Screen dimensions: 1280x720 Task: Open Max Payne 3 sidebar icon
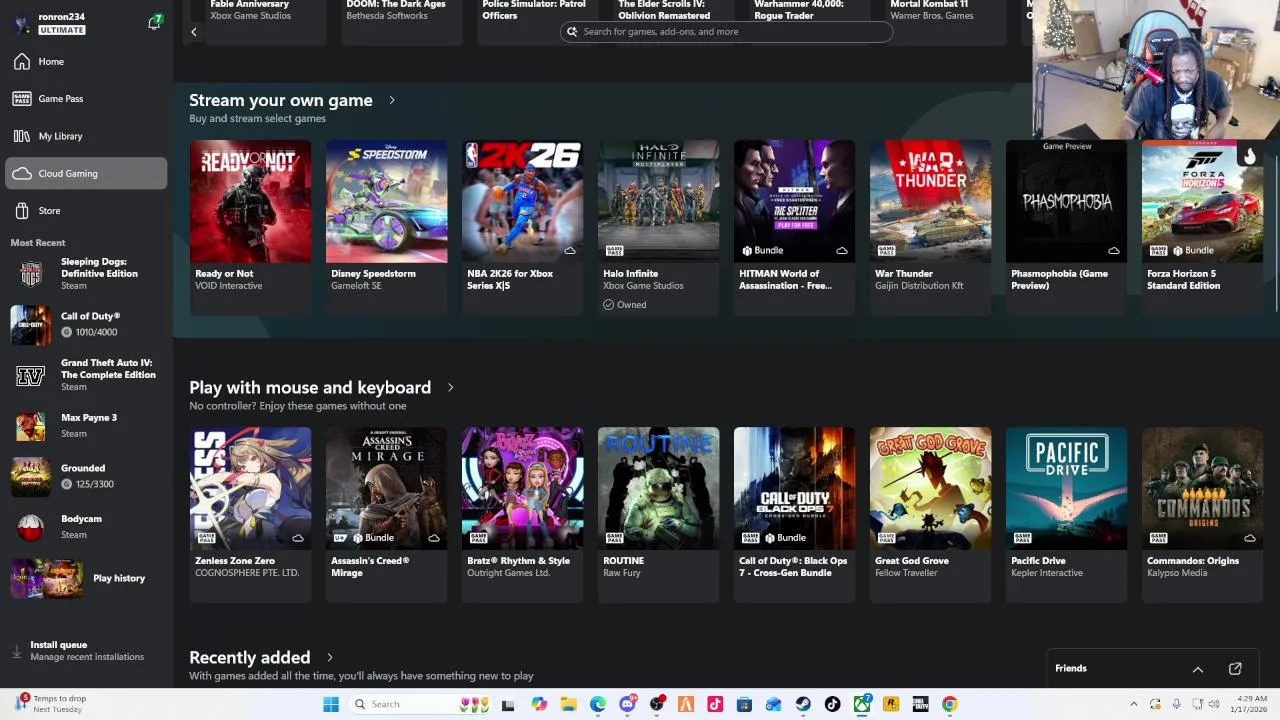31,426
